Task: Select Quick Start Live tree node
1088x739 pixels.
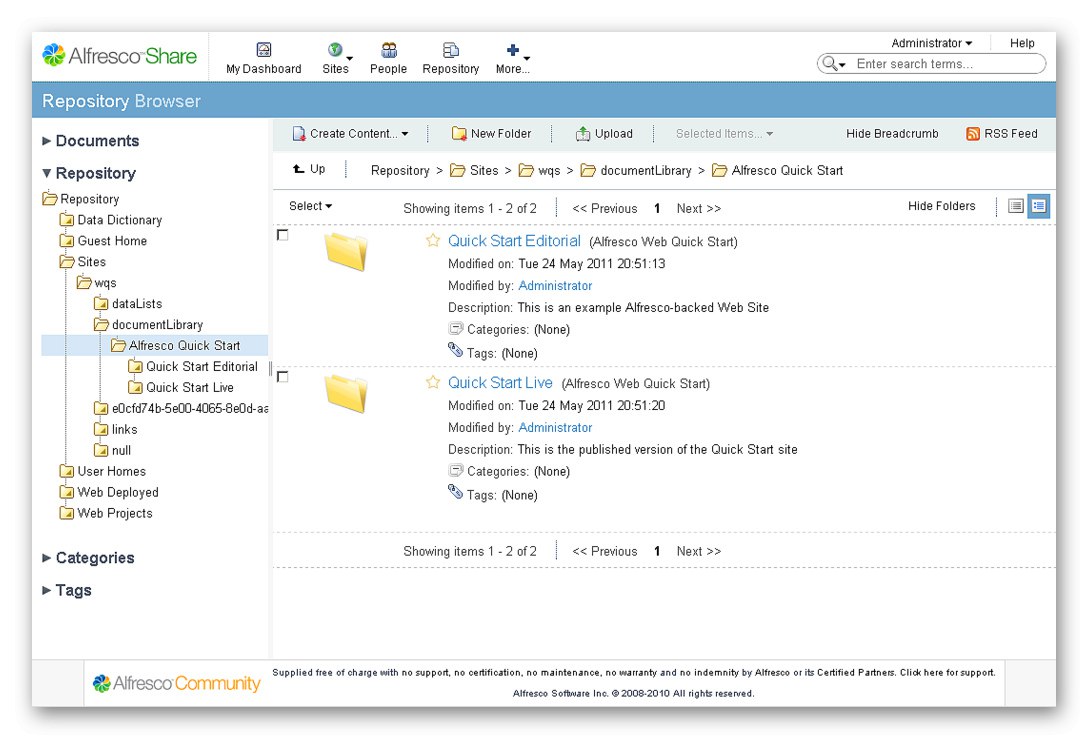Action: [x=189, y=387]
